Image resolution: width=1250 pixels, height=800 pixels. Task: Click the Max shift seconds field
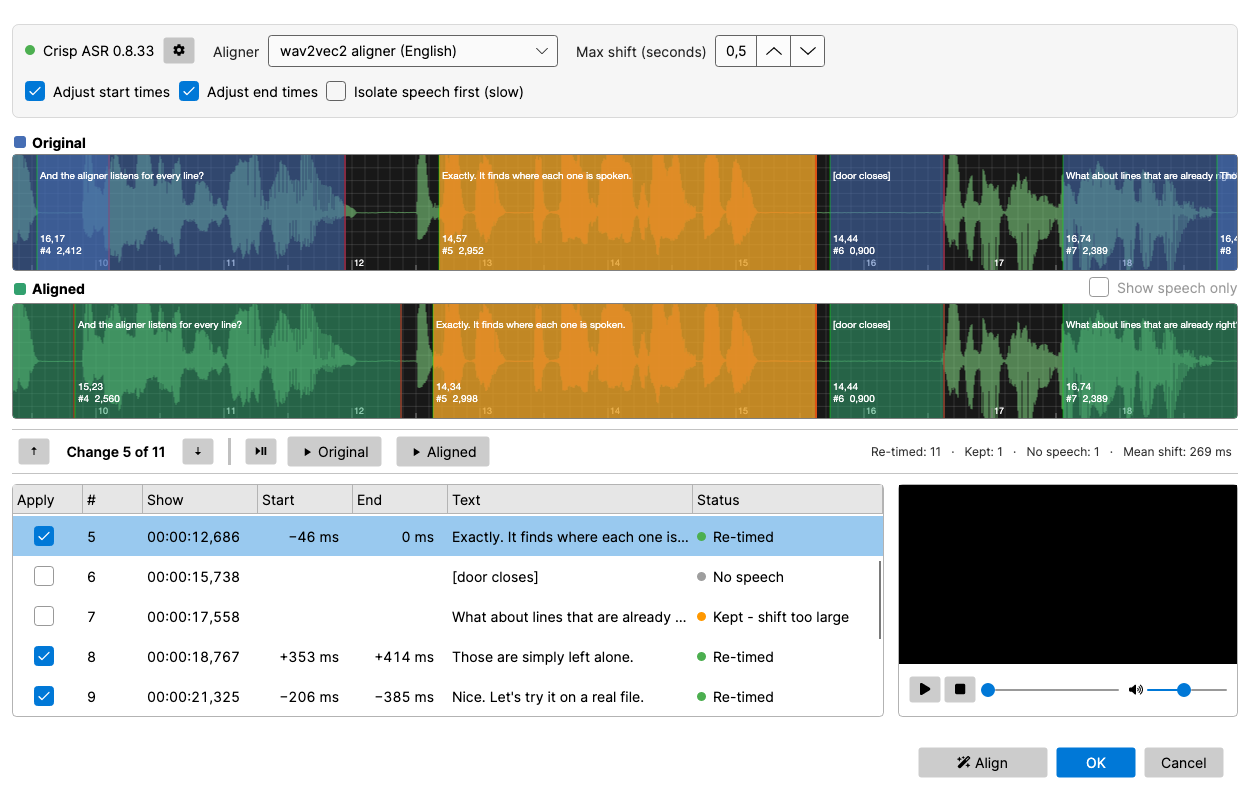[735, 51]
